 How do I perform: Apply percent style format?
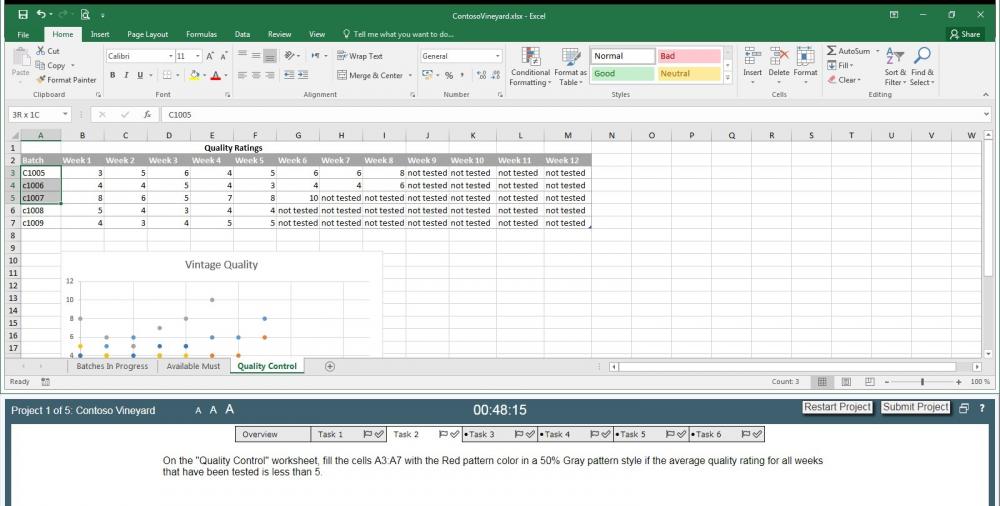[449, 75]
